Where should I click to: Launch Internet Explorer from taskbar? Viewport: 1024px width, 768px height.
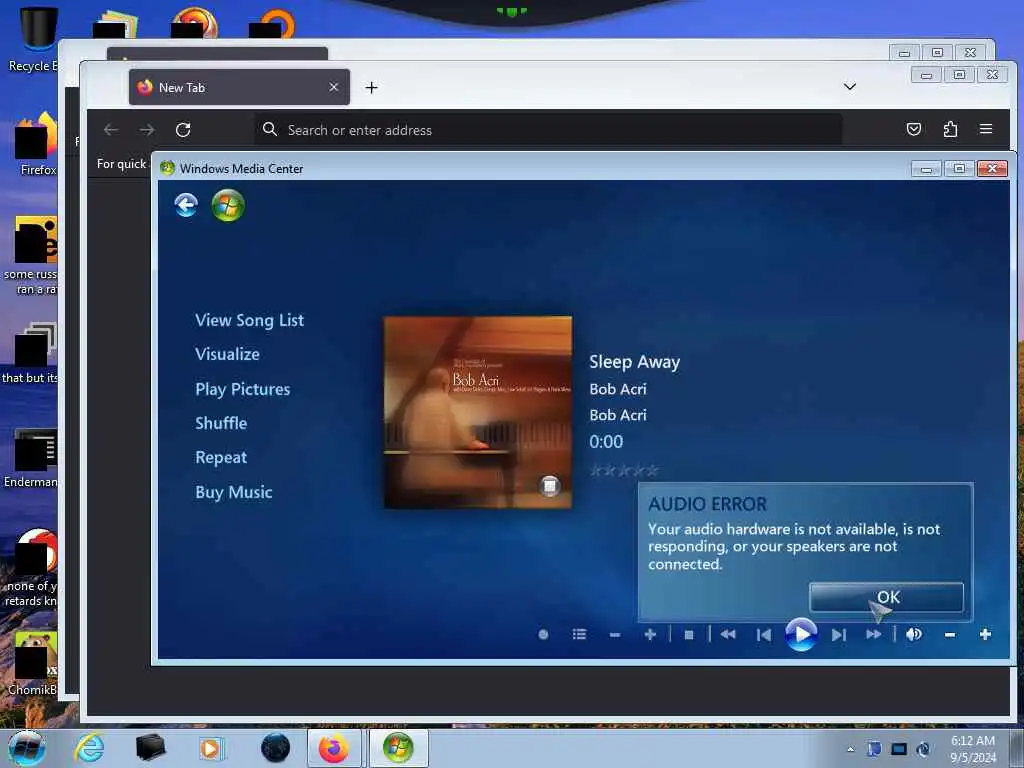point(89,748)
